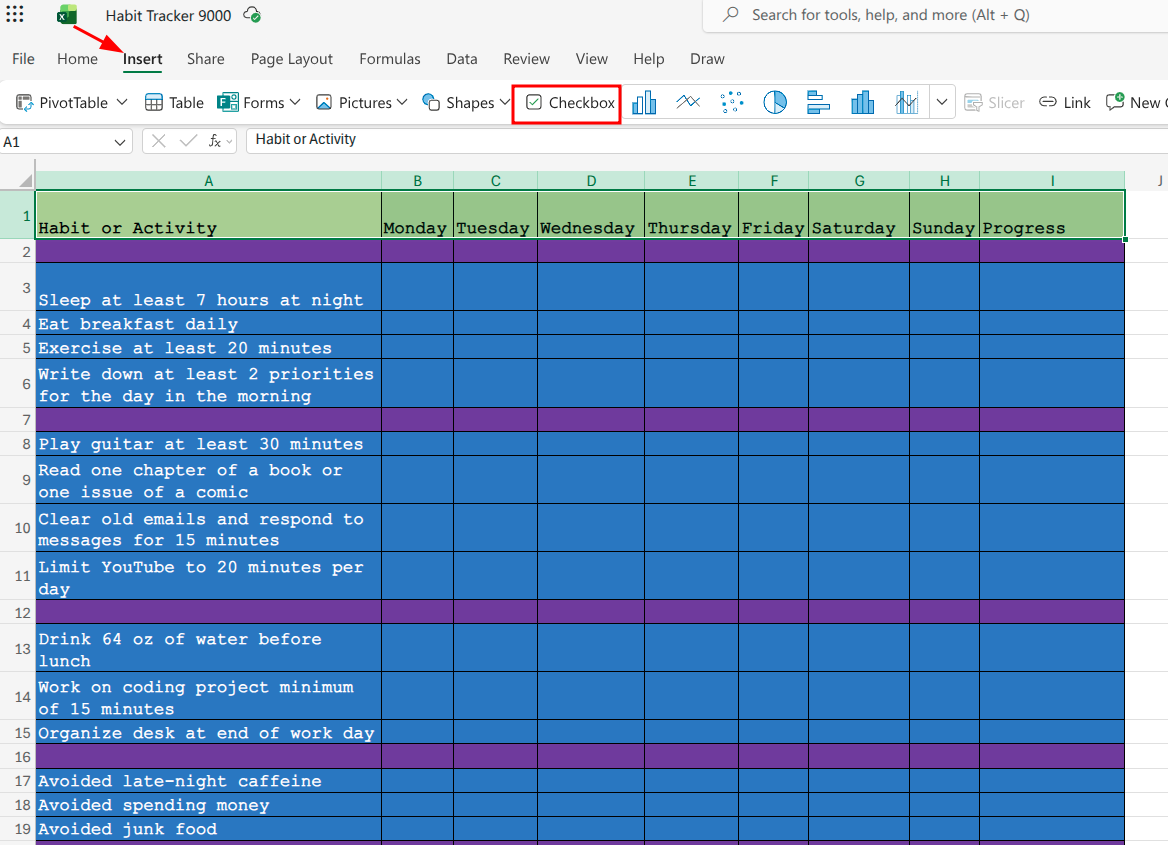Select row 7 header

(x=18, y=420)
